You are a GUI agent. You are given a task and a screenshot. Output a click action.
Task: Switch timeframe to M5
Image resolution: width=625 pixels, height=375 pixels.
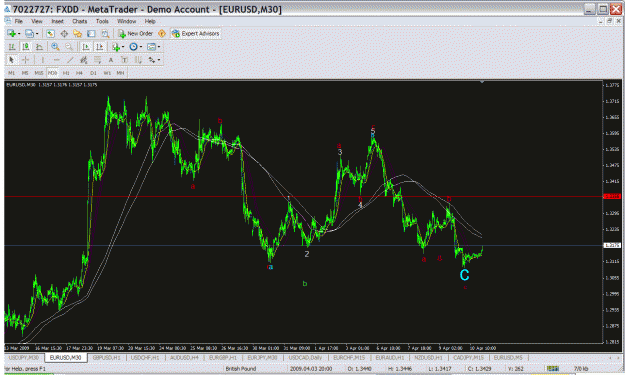(x=25, y=73)
